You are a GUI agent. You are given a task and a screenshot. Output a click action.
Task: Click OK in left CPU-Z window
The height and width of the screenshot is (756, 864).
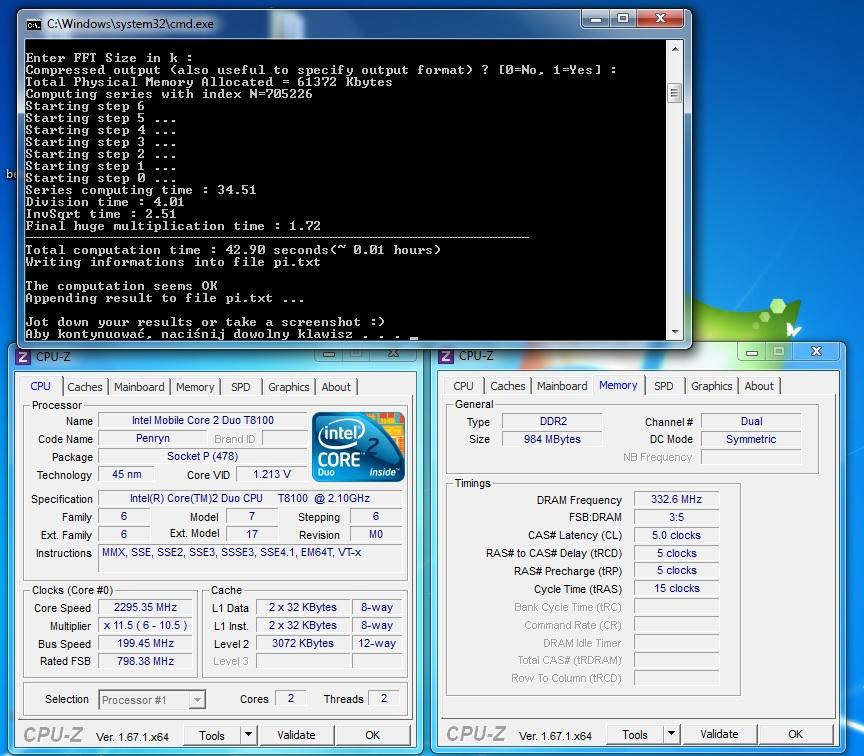click(373, 735)
